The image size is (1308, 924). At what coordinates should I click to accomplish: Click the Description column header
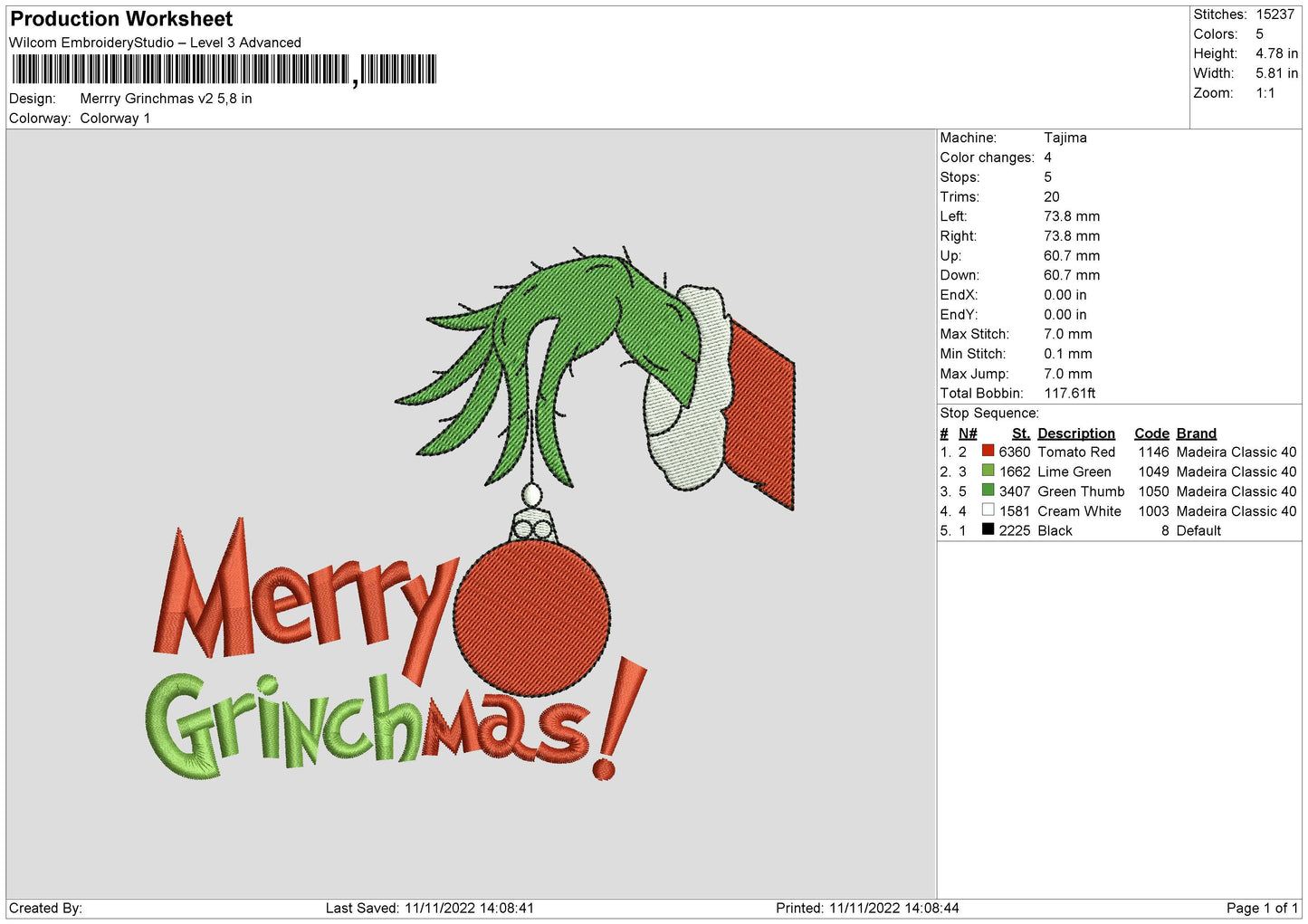point(1076,433)
